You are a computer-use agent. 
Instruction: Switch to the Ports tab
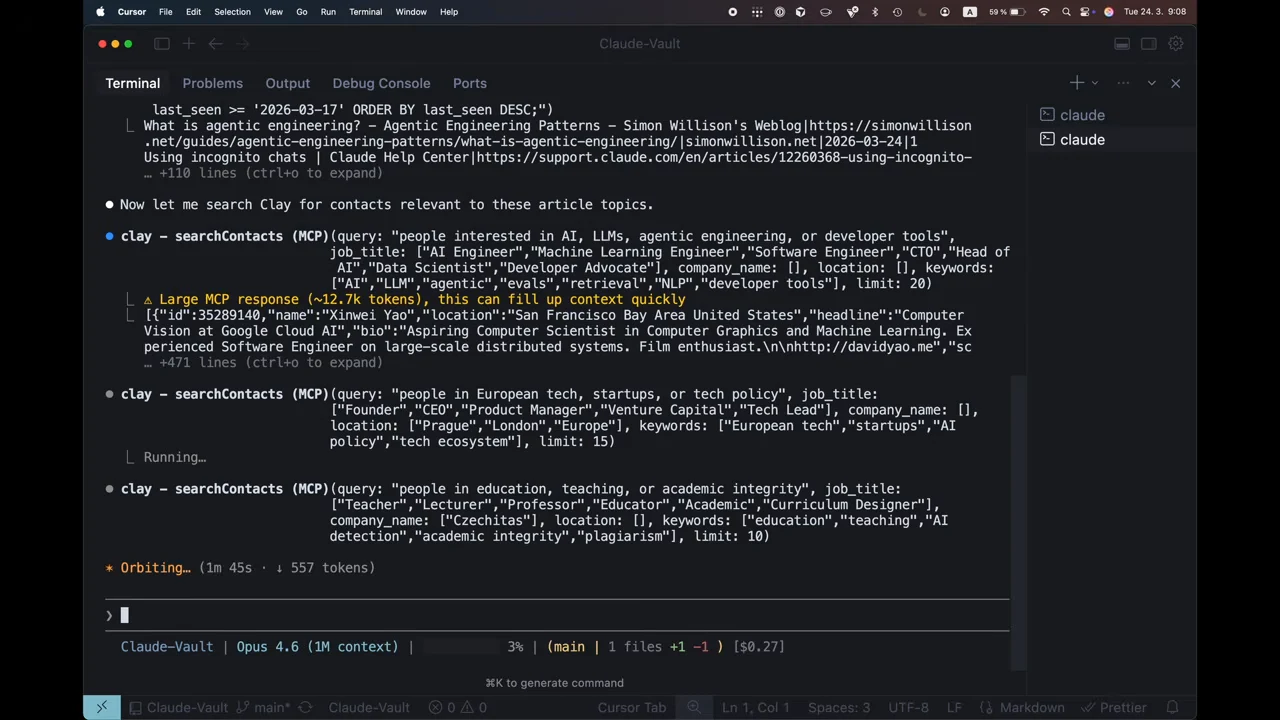470,83
